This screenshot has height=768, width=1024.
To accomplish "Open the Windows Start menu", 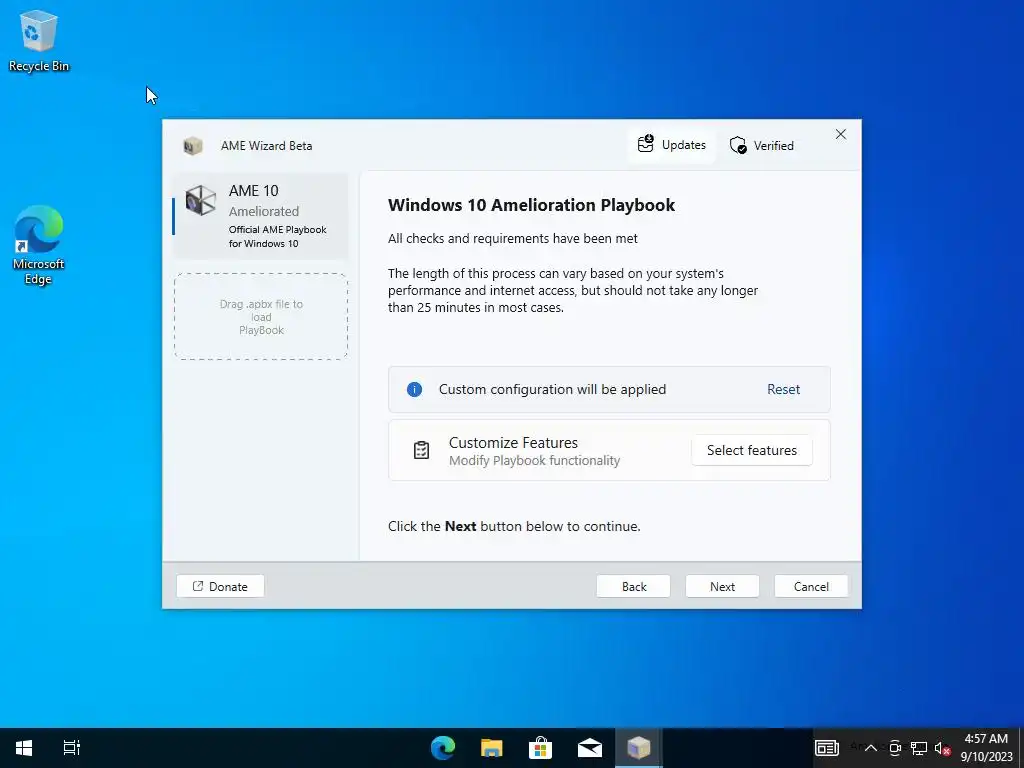I will (24, 748).
